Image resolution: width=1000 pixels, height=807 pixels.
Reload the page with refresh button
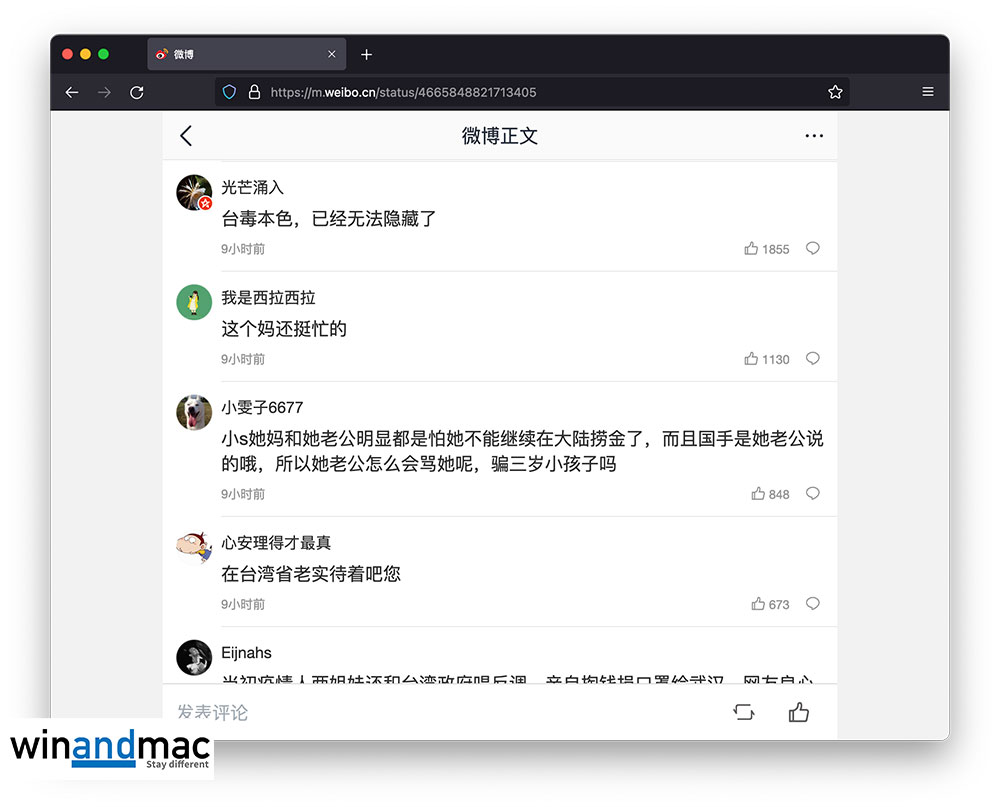point(137,92)
